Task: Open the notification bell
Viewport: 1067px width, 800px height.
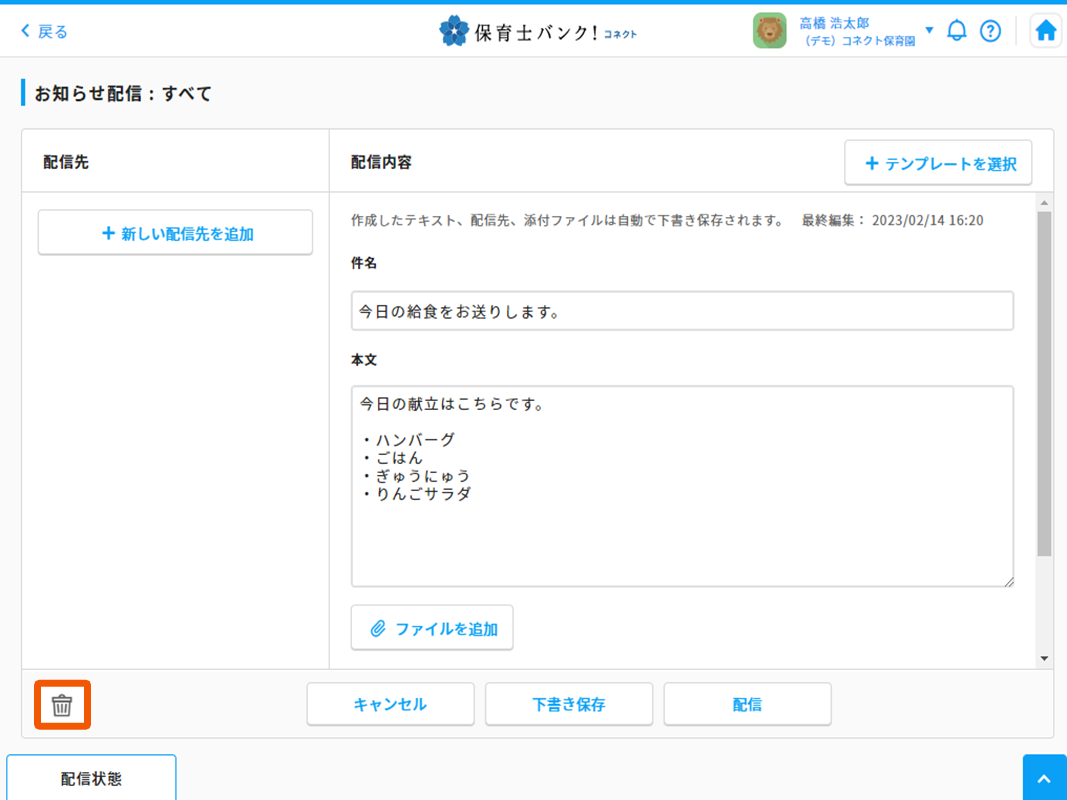Action: point(957,31)
